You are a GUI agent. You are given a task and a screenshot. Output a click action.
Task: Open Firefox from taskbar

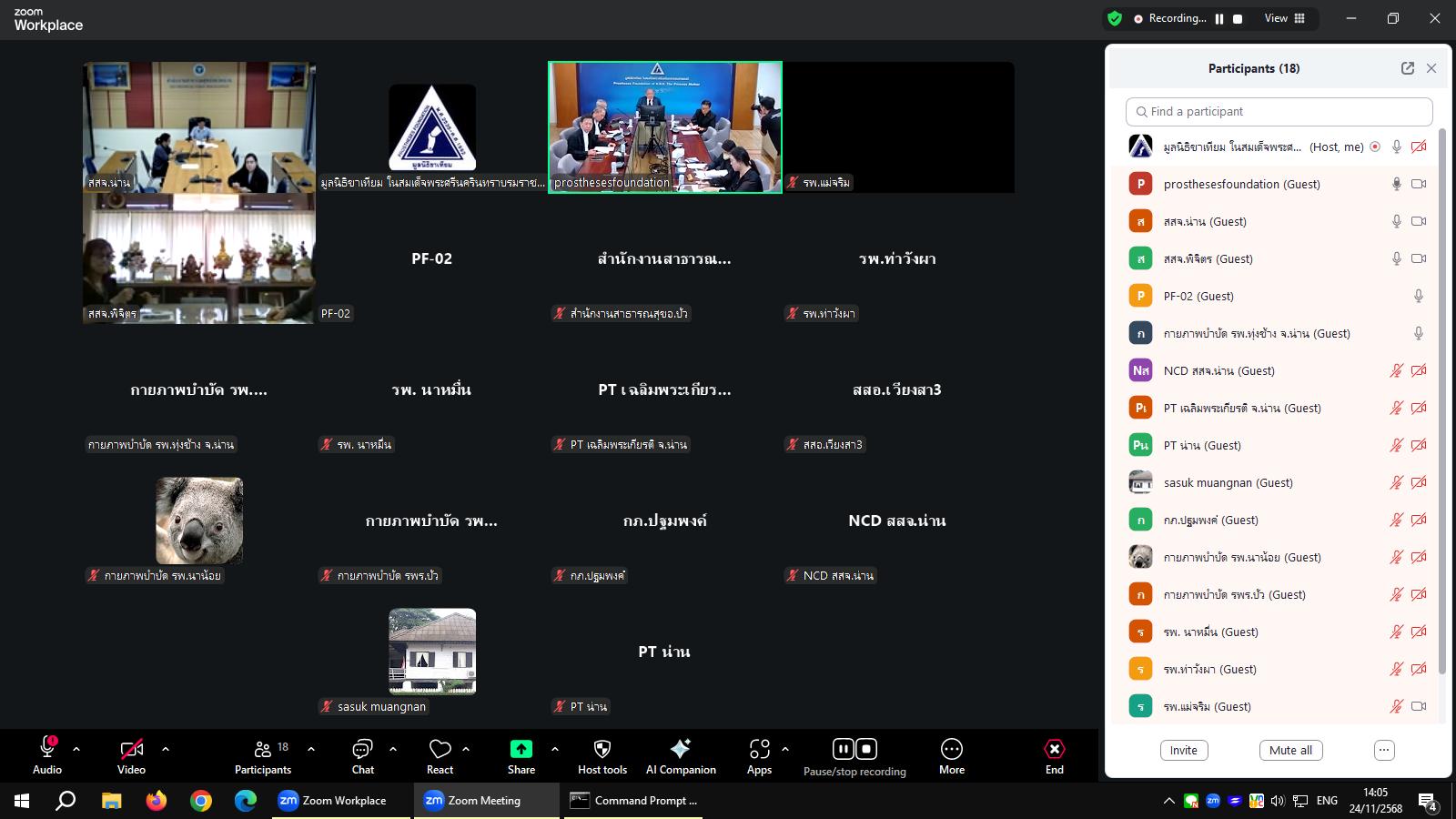pos(157,801)
